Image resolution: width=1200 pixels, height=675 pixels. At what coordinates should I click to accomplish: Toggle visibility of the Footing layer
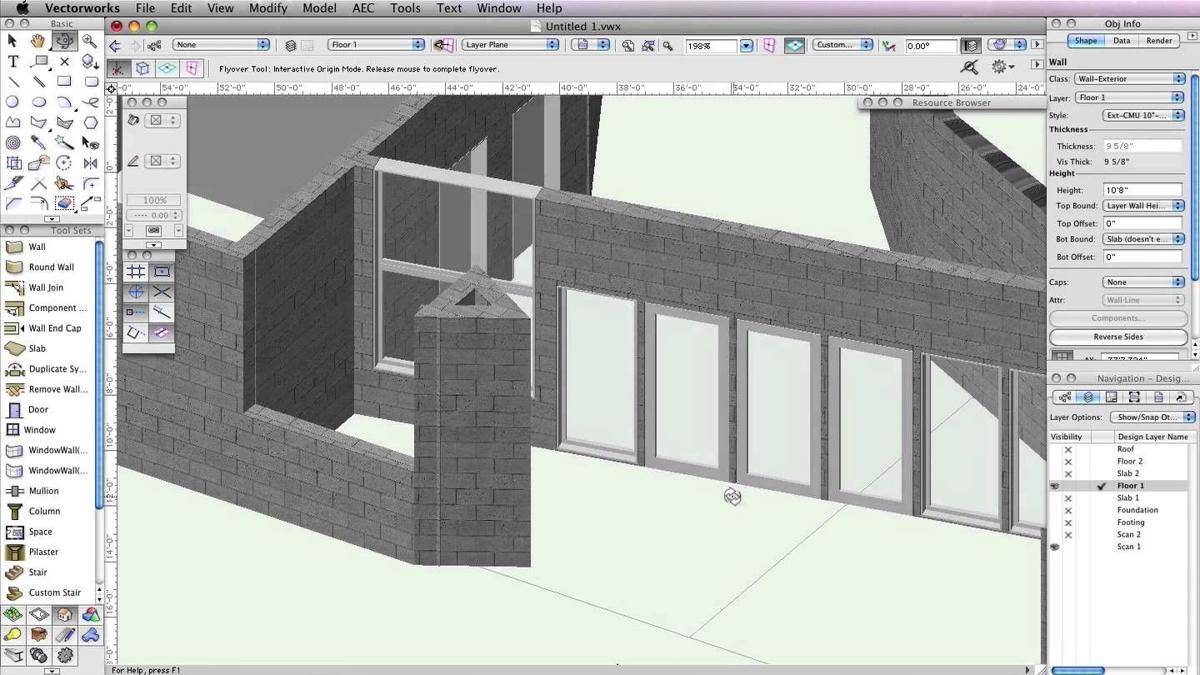(1068, 522)
